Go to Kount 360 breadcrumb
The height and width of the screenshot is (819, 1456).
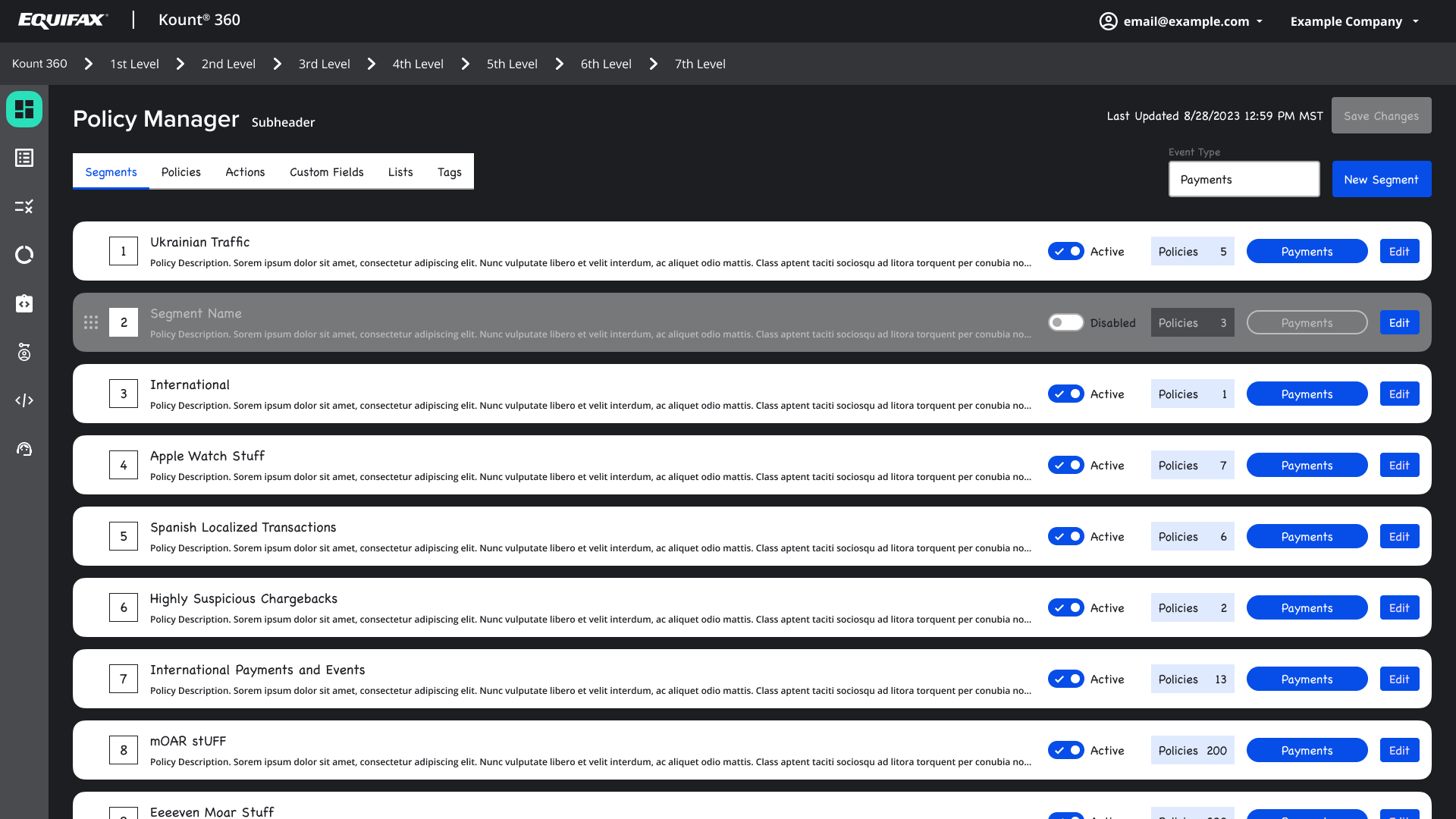tap(39, 64)
